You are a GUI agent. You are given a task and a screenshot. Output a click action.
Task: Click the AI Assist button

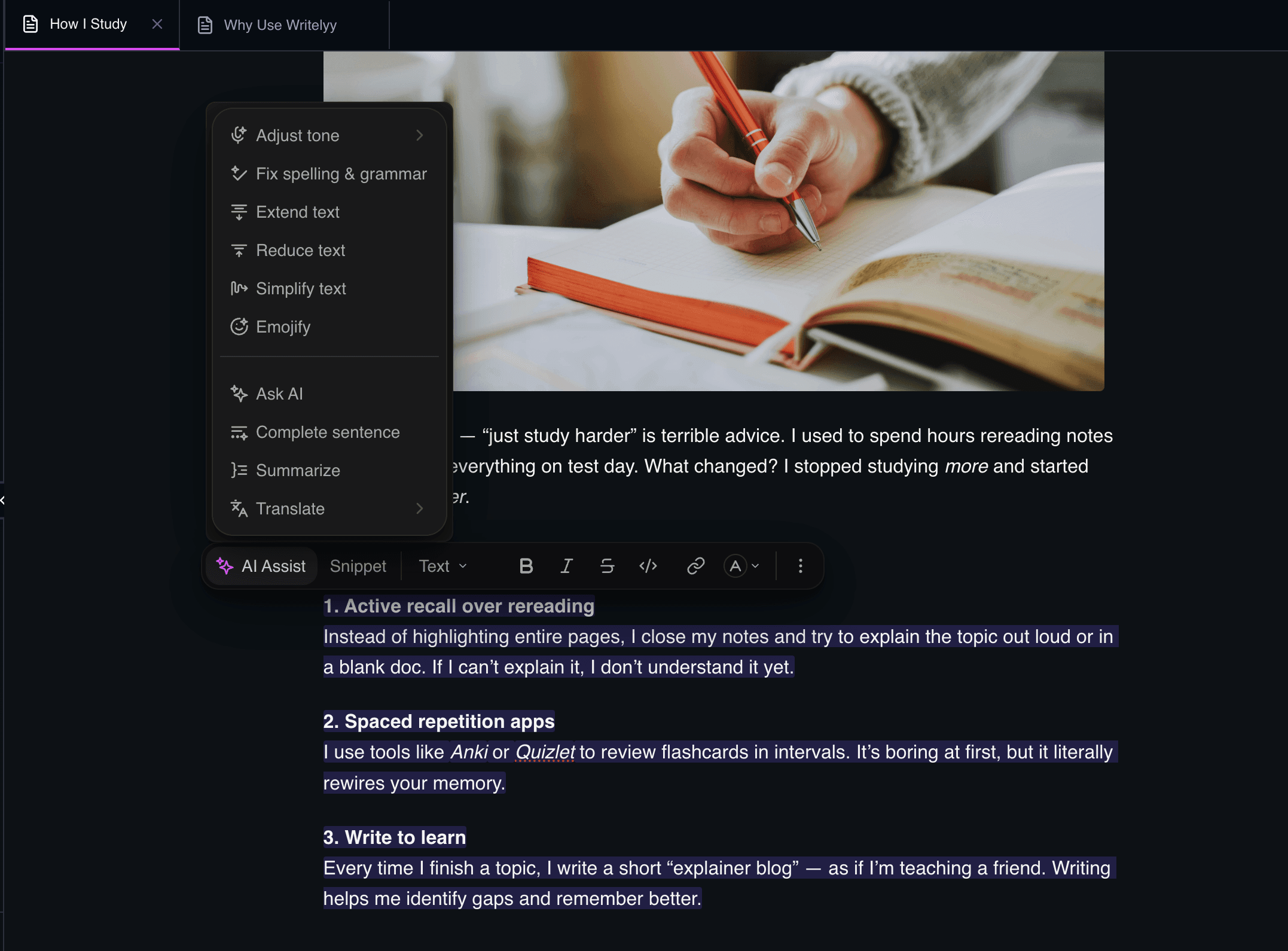click(261, 566)
